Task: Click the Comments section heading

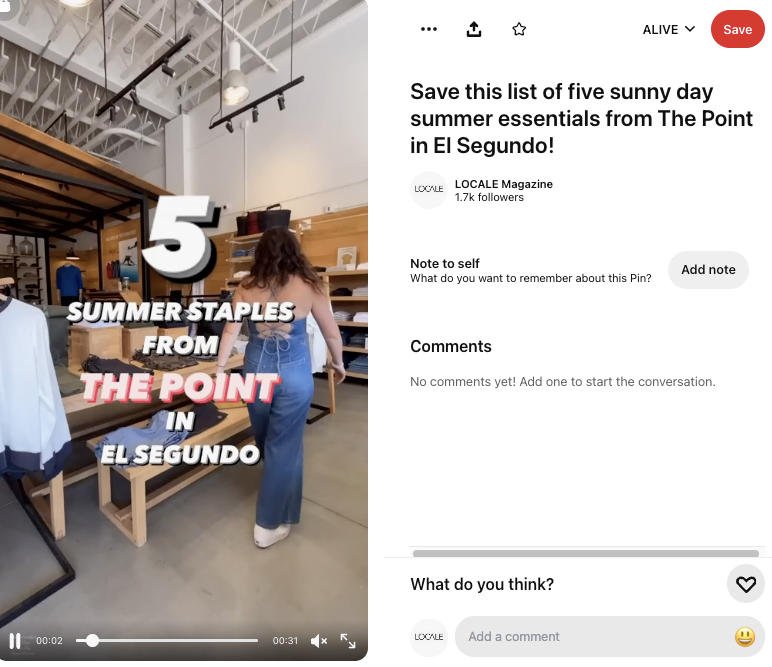Action: click(450, 347)
